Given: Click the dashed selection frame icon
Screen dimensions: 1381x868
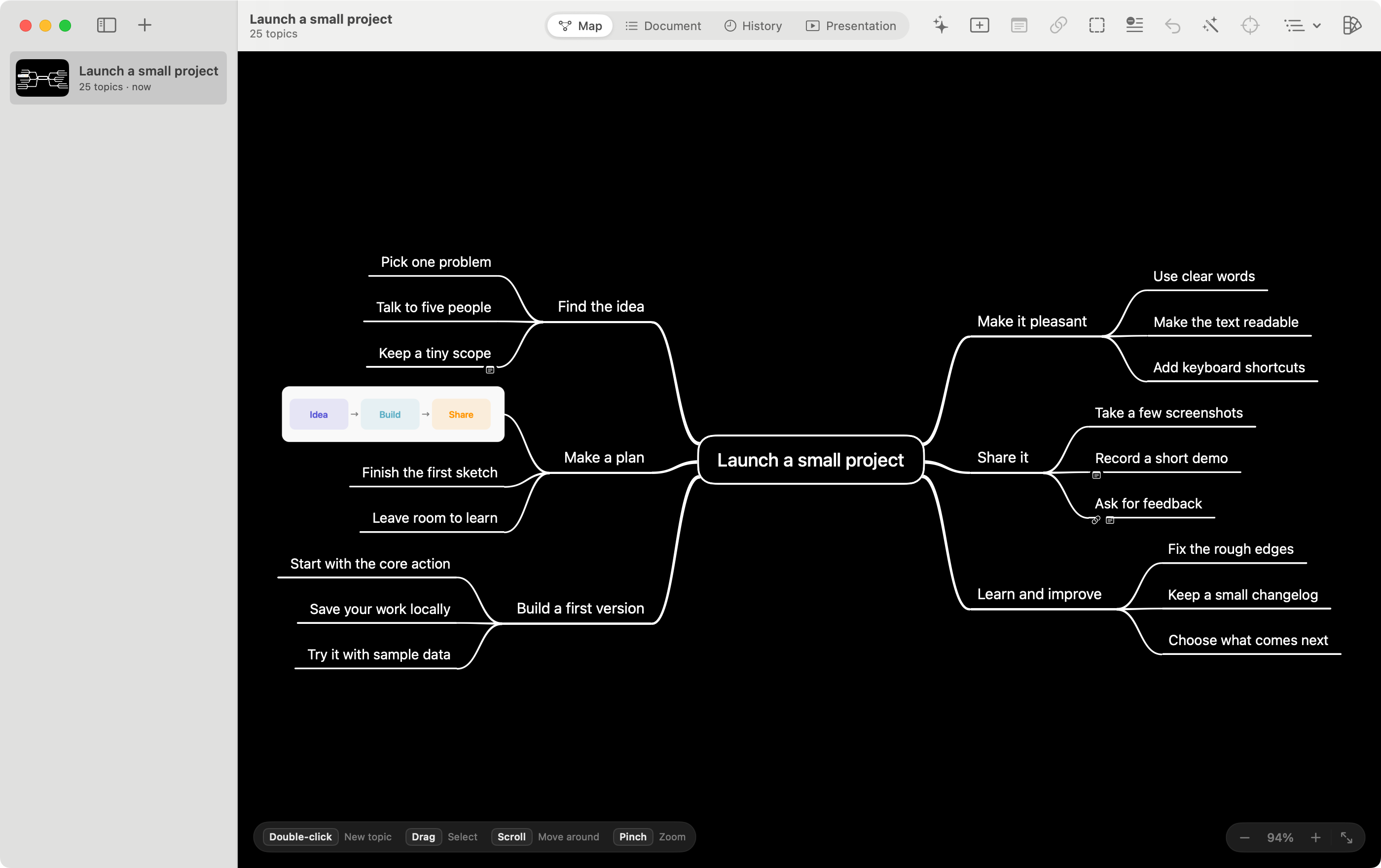Looking at the screenshot, I should [x=1096, y=25].
